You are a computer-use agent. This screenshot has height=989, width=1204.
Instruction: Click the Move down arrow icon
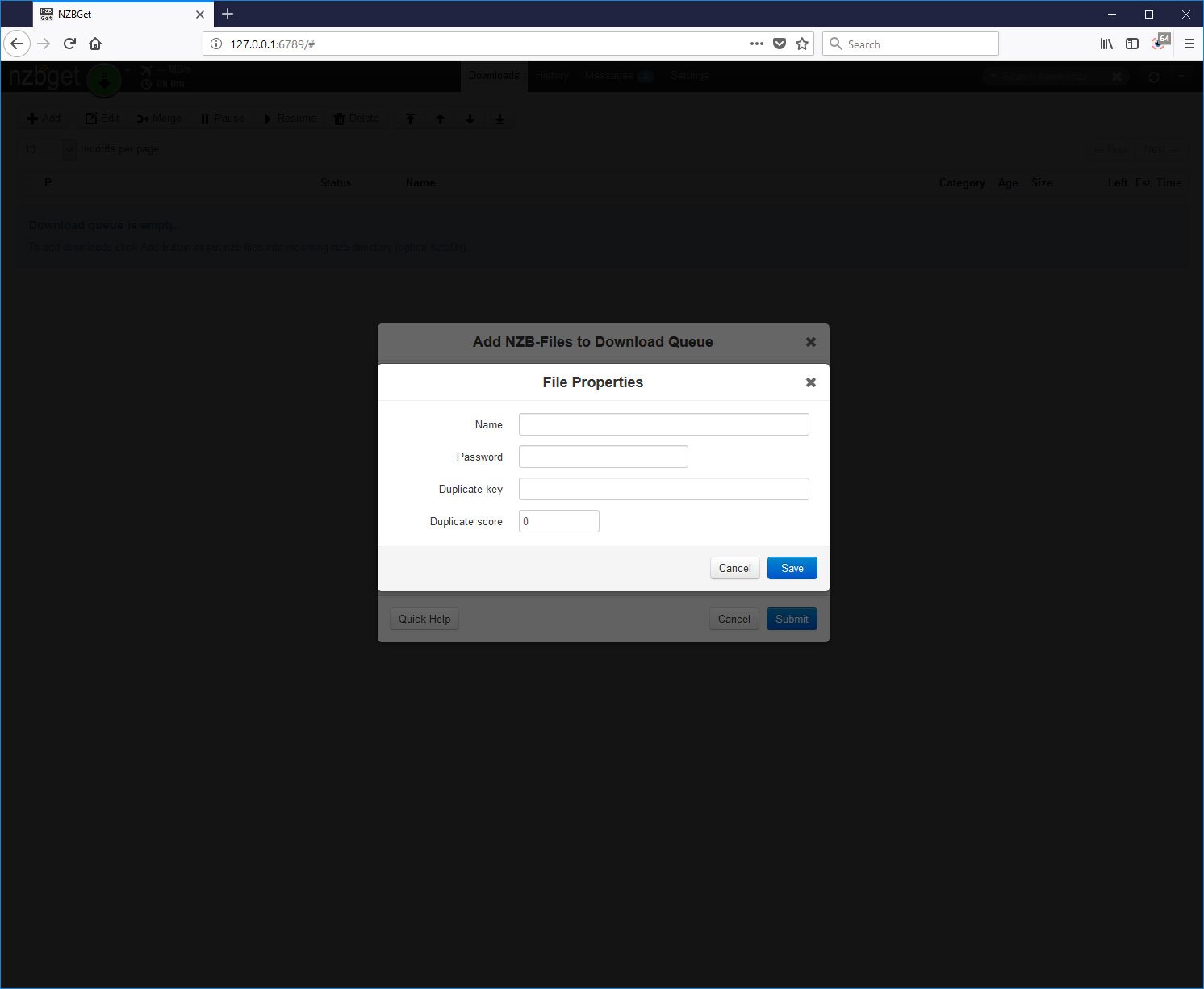(x=470, y=119)
